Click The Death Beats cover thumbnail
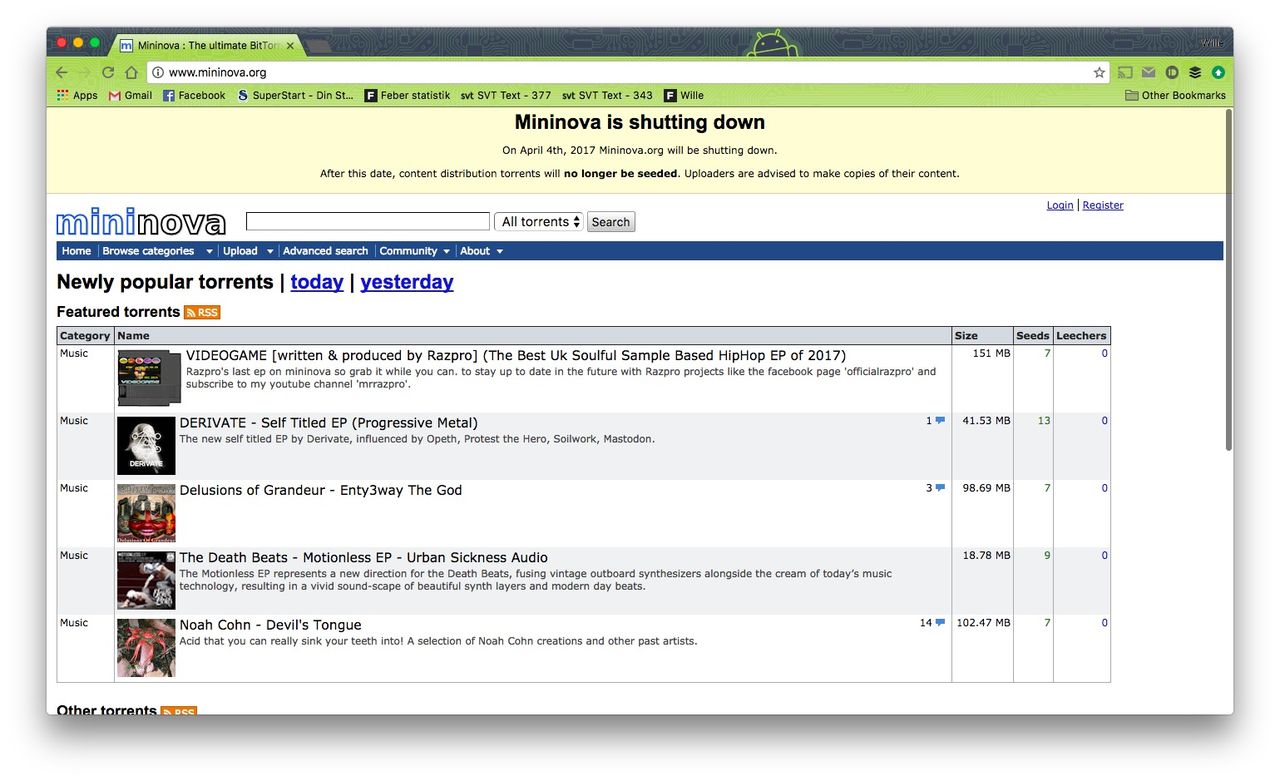This screenshot has height=781, width=1280. pyautogui.click(x=146, y=580)
